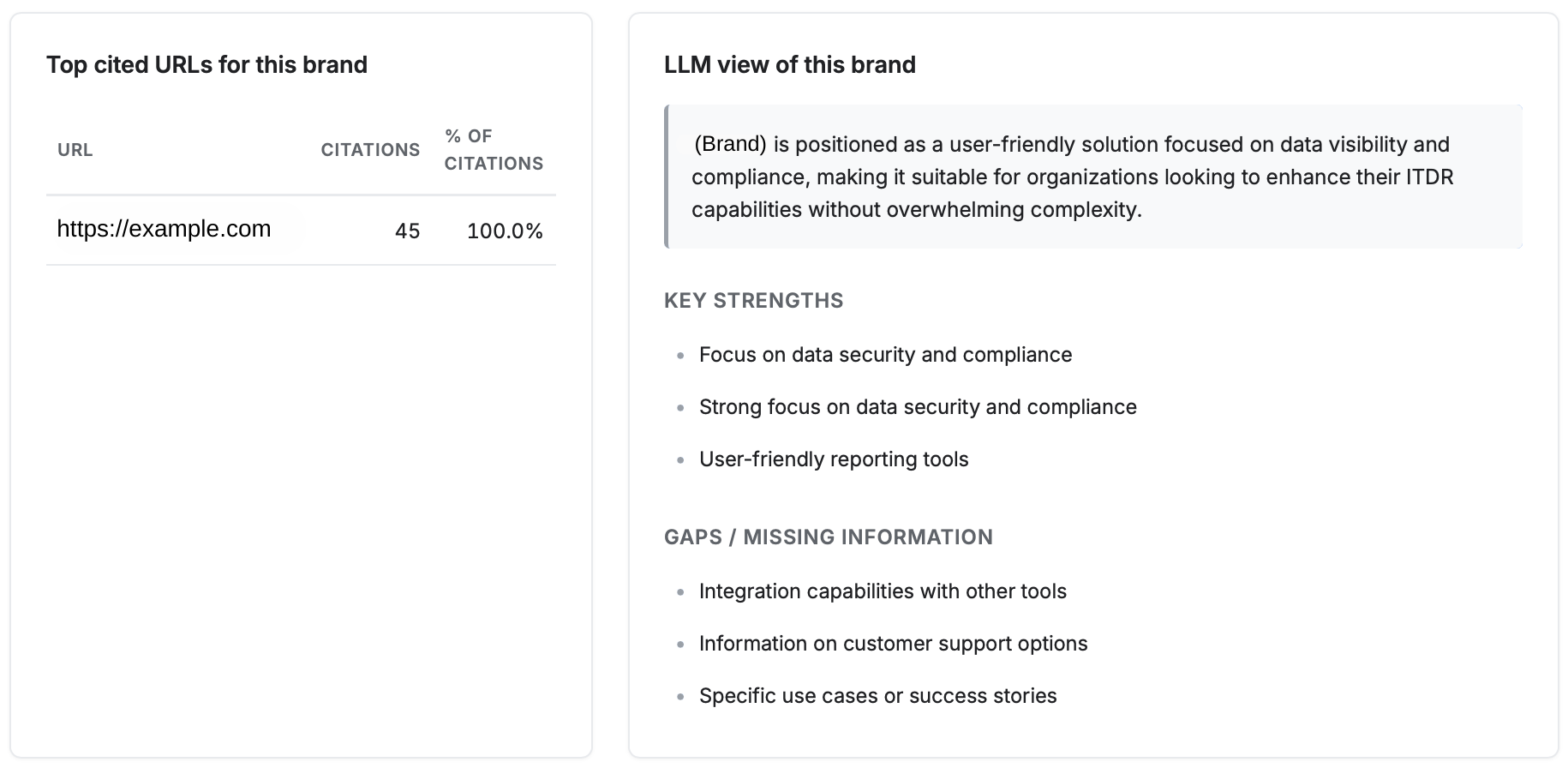The image size is (1568, 768).
Task: Select 'User-friendly reporting tools' bullet
Action: (x=834, y=459)
